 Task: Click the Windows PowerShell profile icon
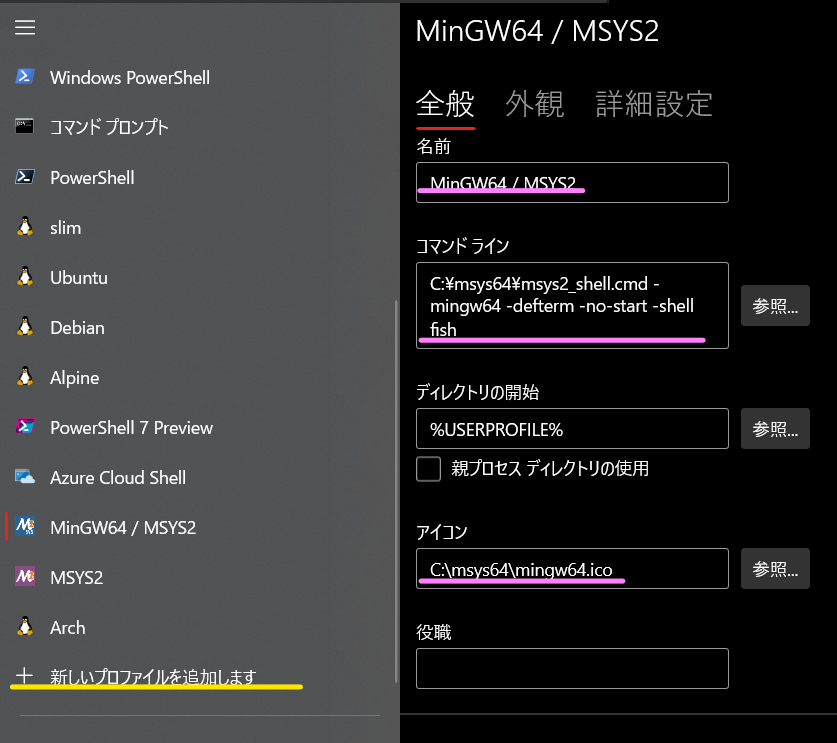coord(25,77)
